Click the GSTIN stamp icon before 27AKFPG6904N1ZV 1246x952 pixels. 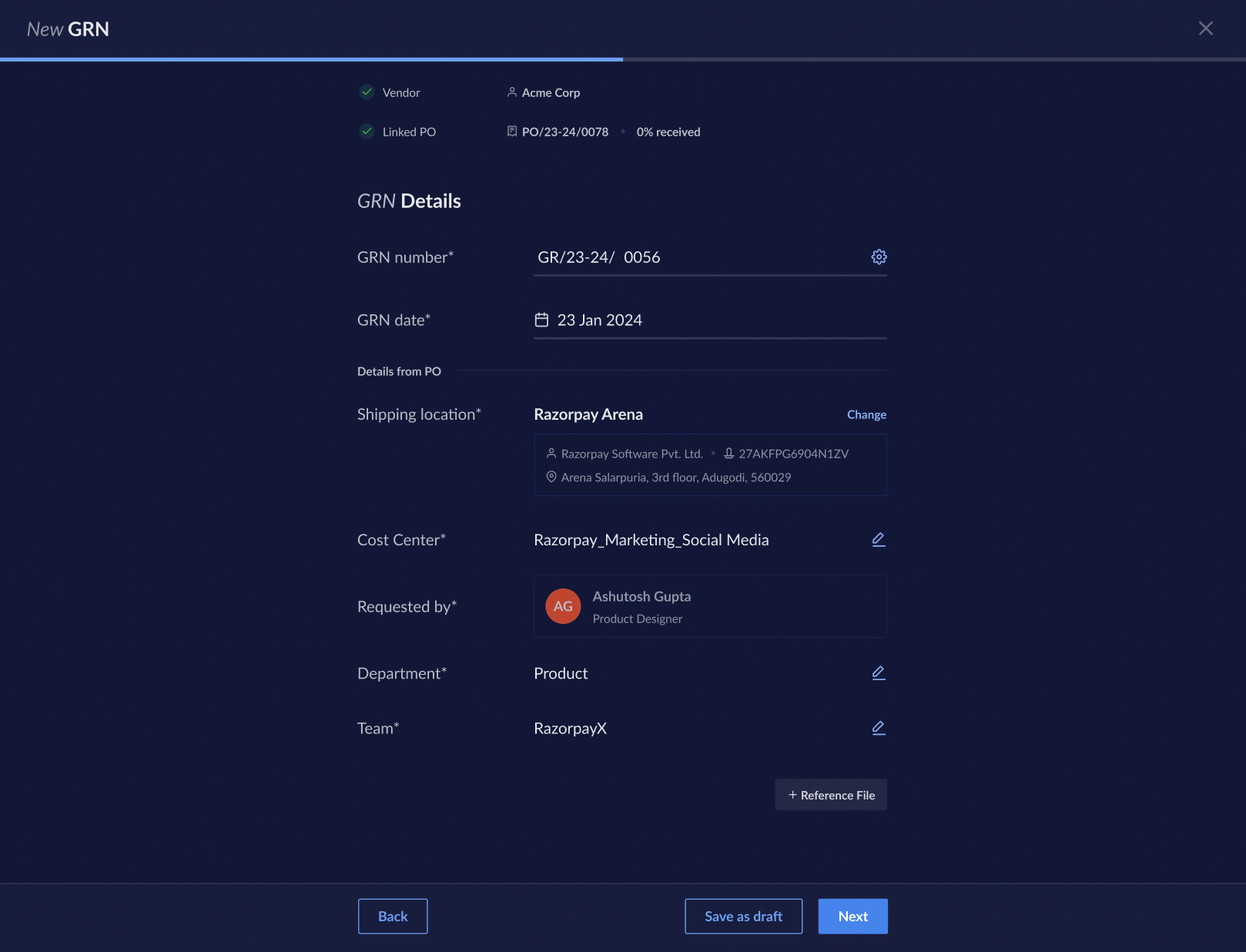[729, 453]
